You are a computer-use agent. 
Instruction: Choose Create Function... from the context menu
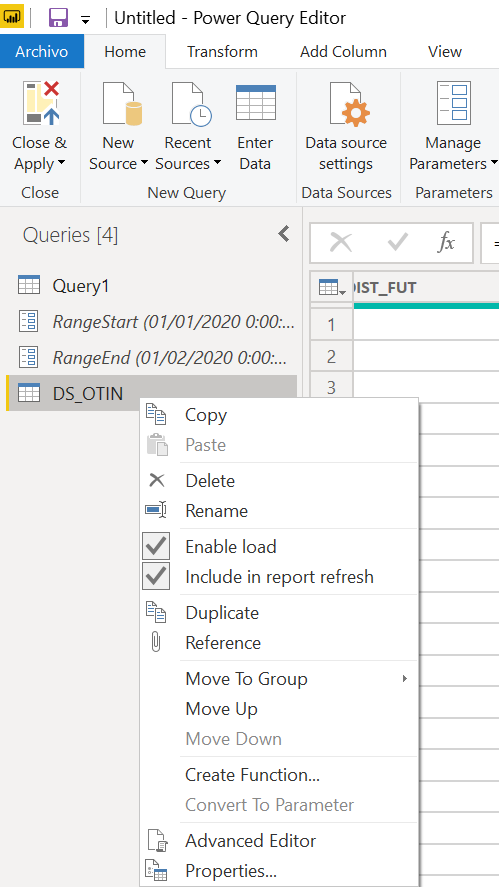point(279,775)
